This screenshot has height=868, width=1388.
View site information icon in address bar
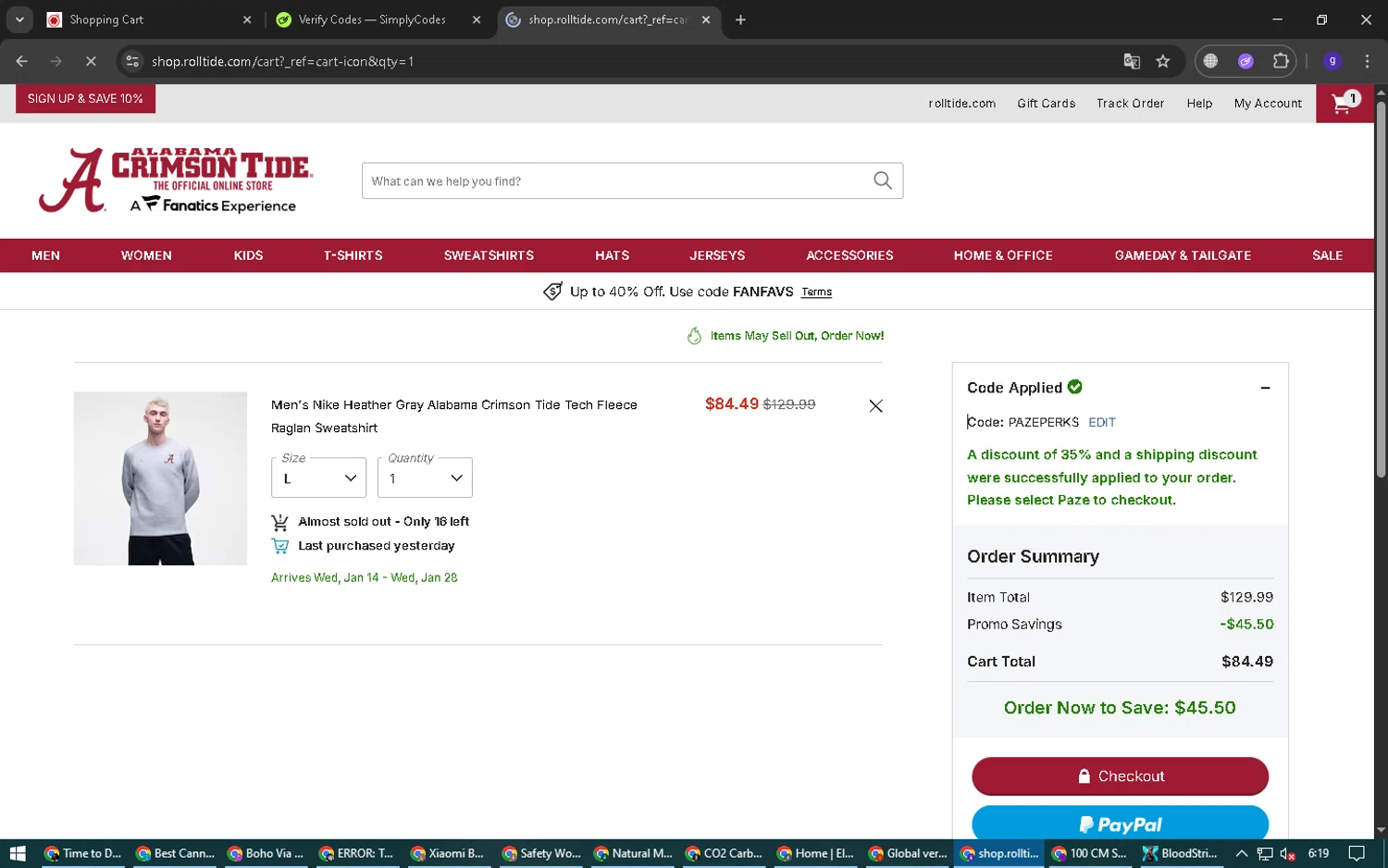click(x=132, y=61)
